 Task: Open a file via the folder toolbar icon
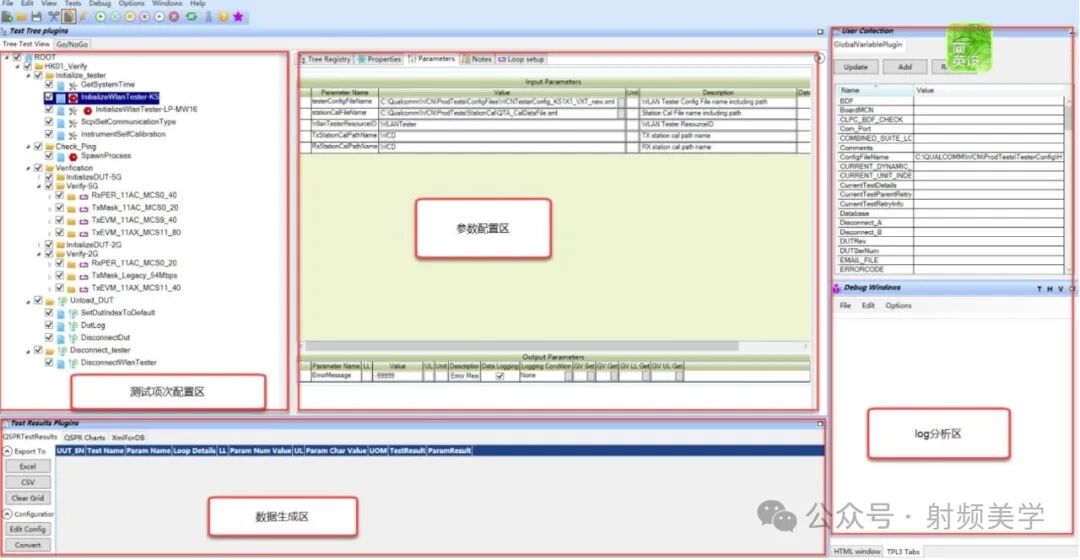[22, 17]
